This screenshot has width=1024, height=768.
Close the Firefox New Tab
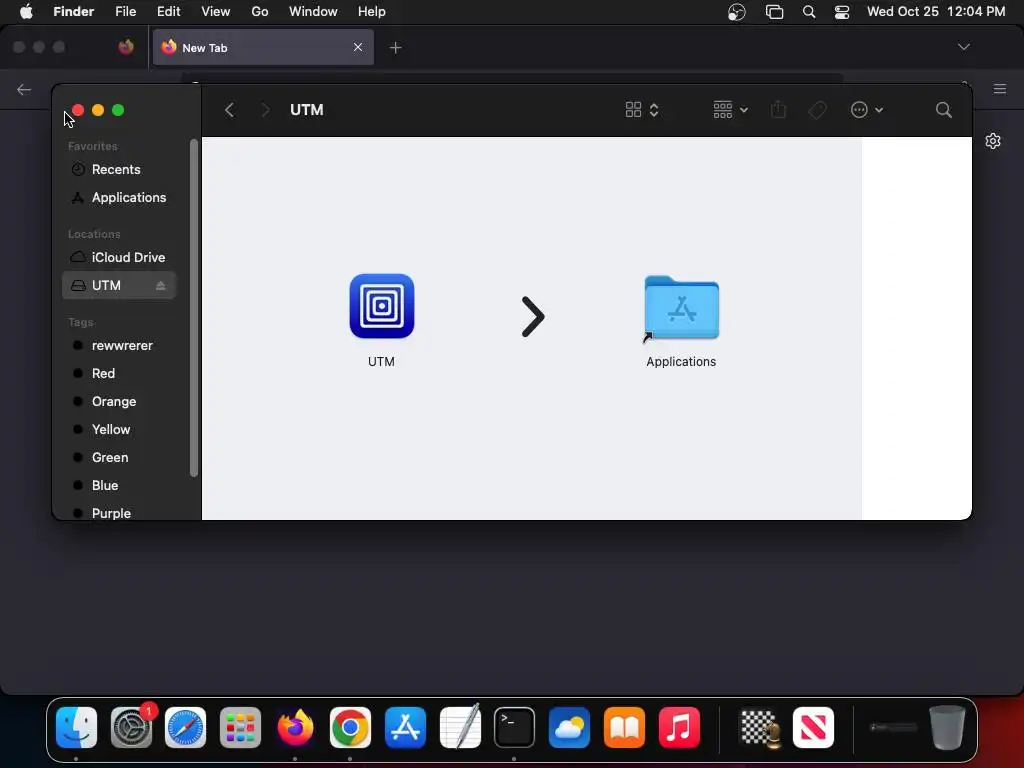(358, 47)
